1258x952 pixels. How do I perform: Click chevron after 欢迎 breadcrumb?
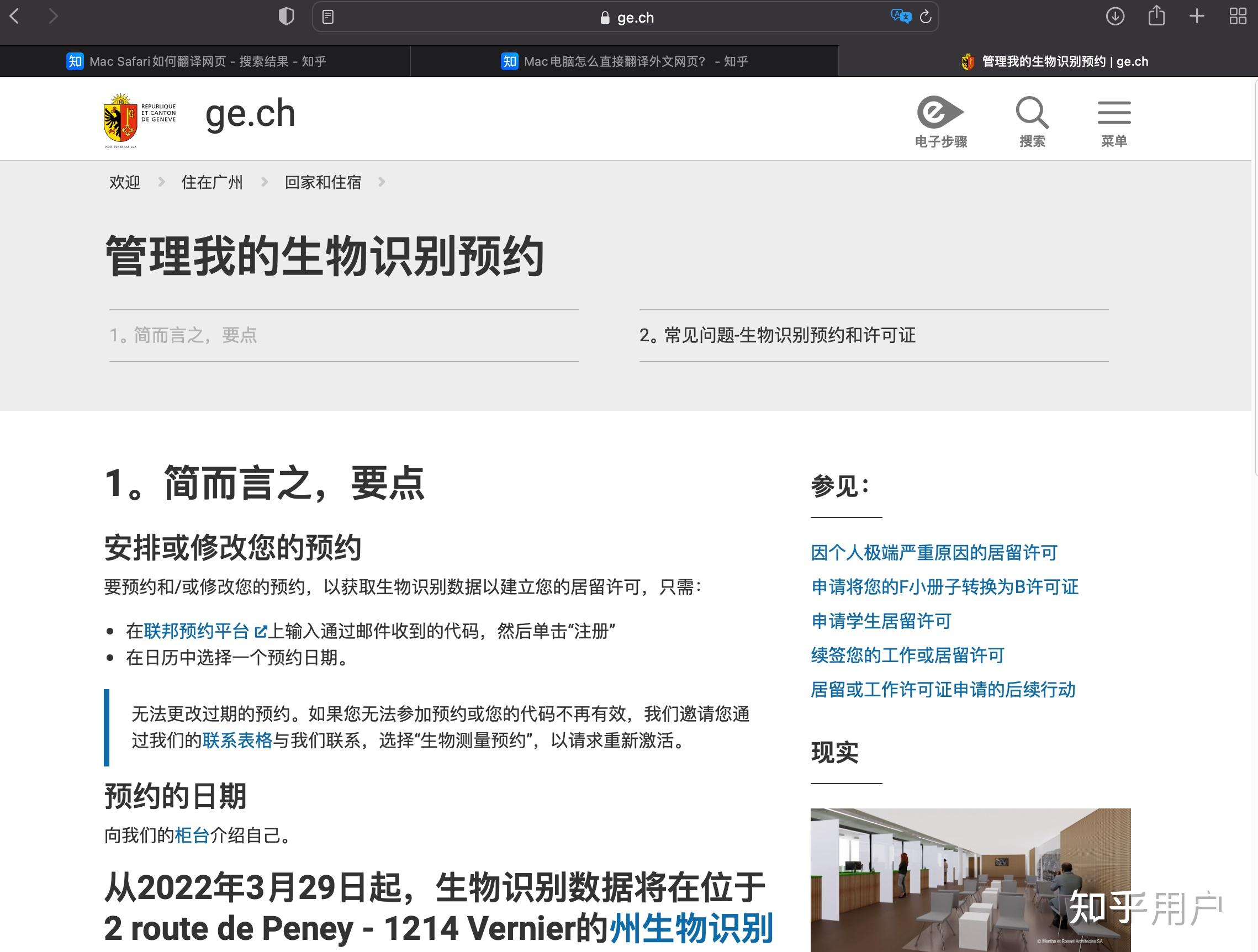[161, 182]
